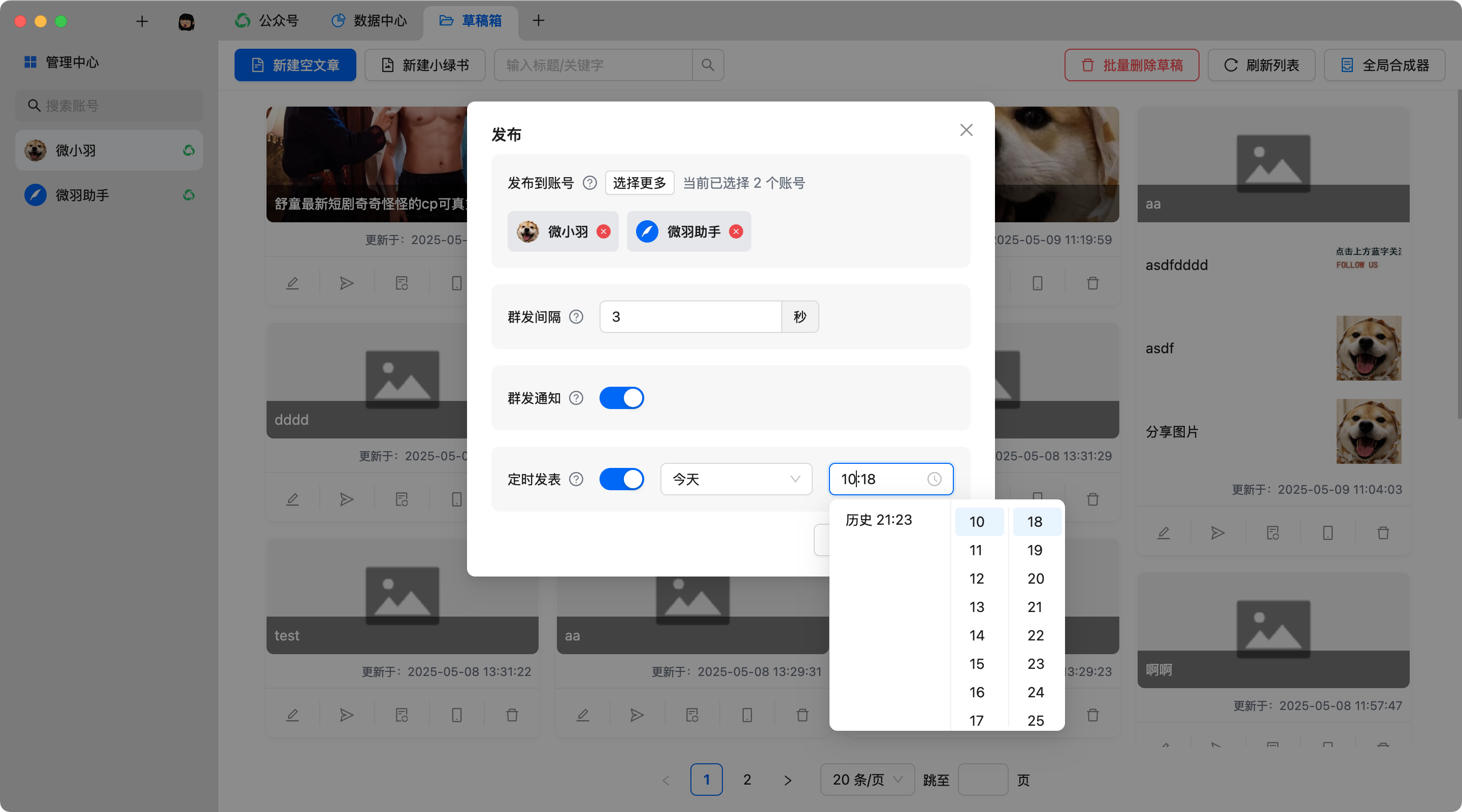The height and width of the screenshot is (812, 1462).
Task: Show help for 发布到账号
Action: tap(590, 183)
